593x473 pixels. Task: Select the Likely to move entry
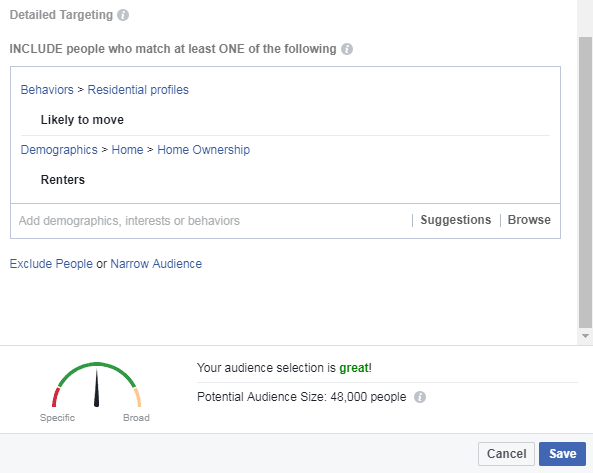coord(82,120)
